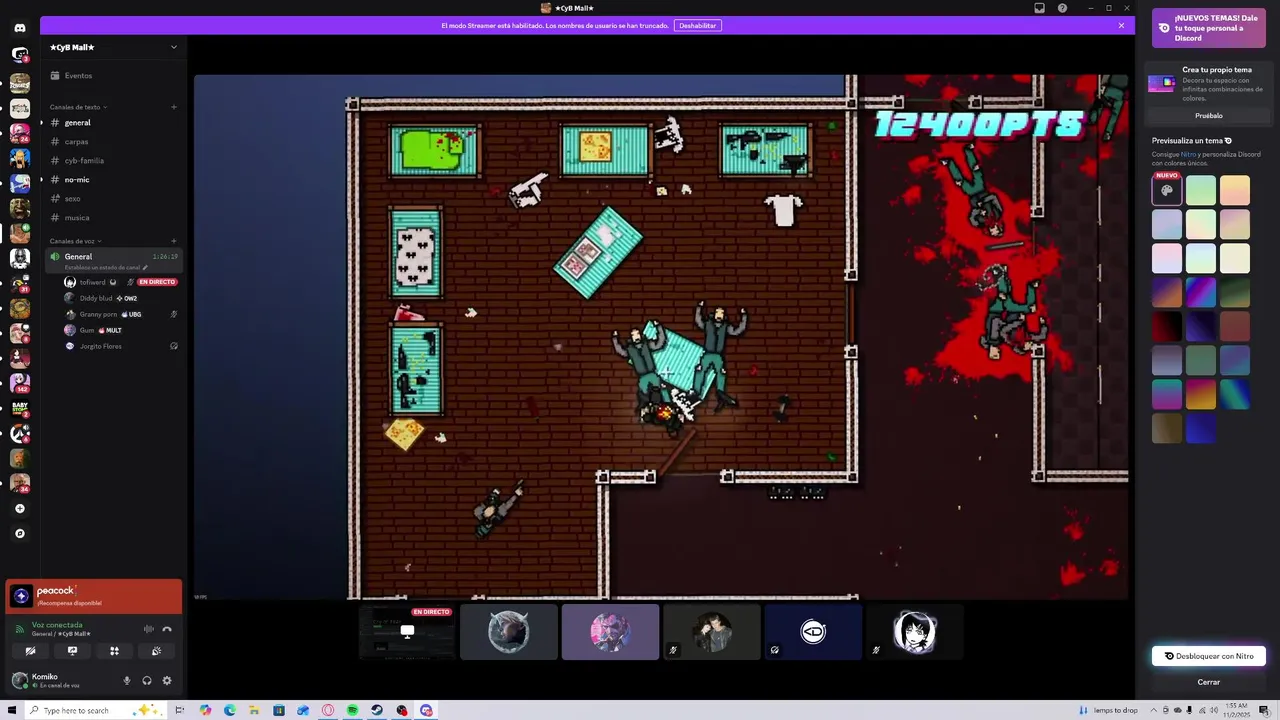Open noise suppression waveform icon
The width and height of the screenshot is (1280, 720).
pos(148,629)
